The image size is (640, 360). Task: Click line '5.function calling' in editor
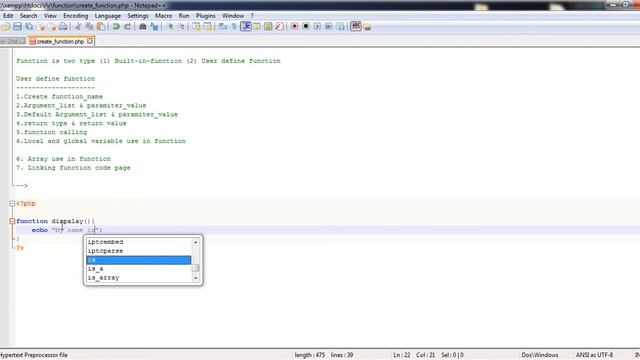tap(51, 132)
